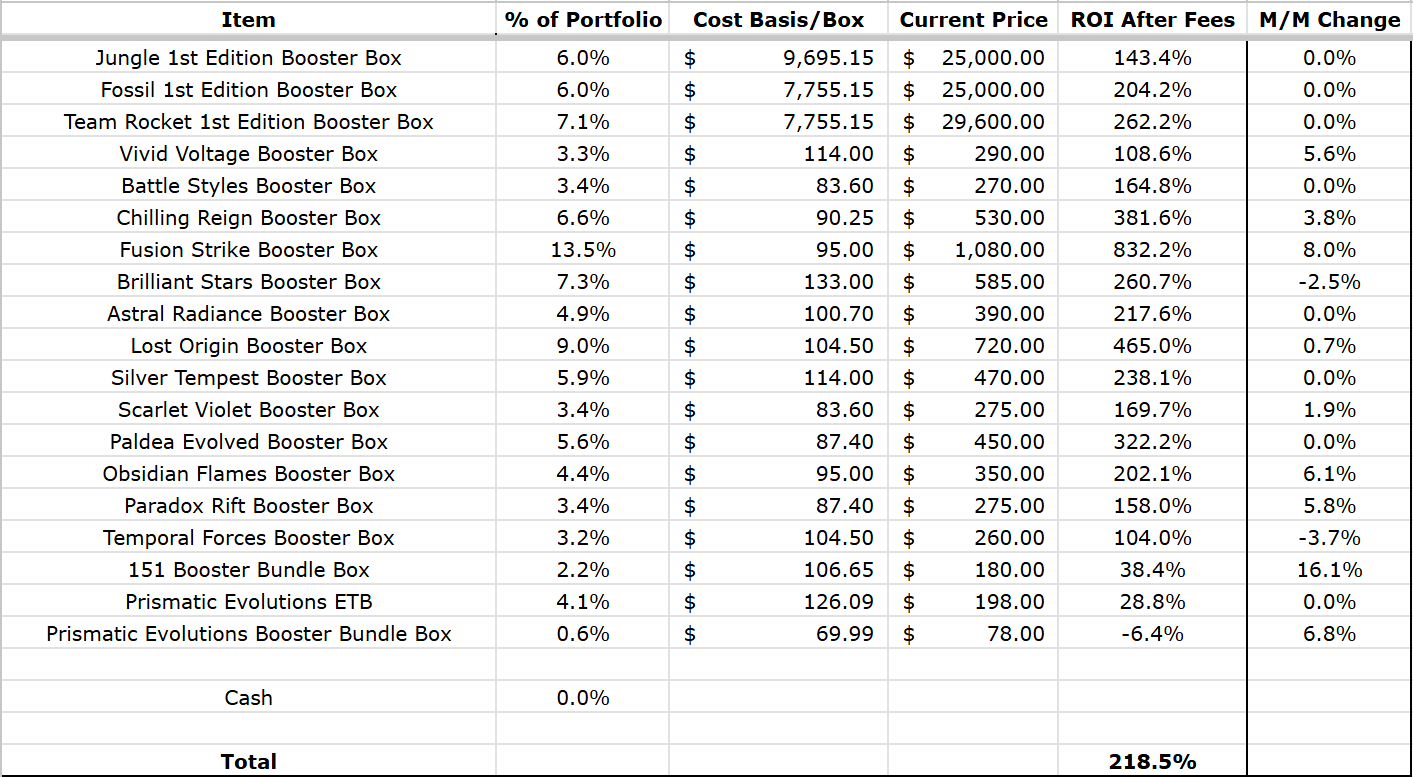This screenshot has width=1413, height=777.
Task: Click "Prismatic Evolutions Booster Bundle Box" cell
Action: (248, 634)
